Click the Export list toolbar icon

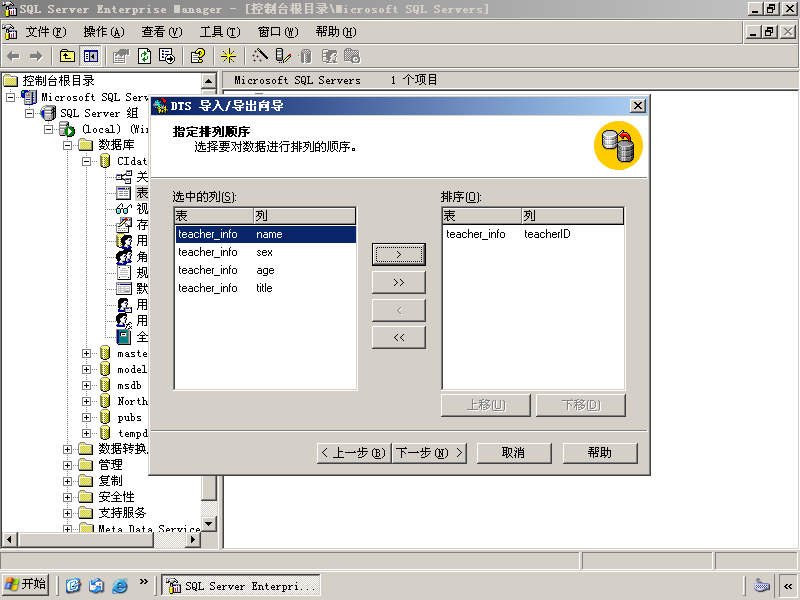tap(167, 56)
